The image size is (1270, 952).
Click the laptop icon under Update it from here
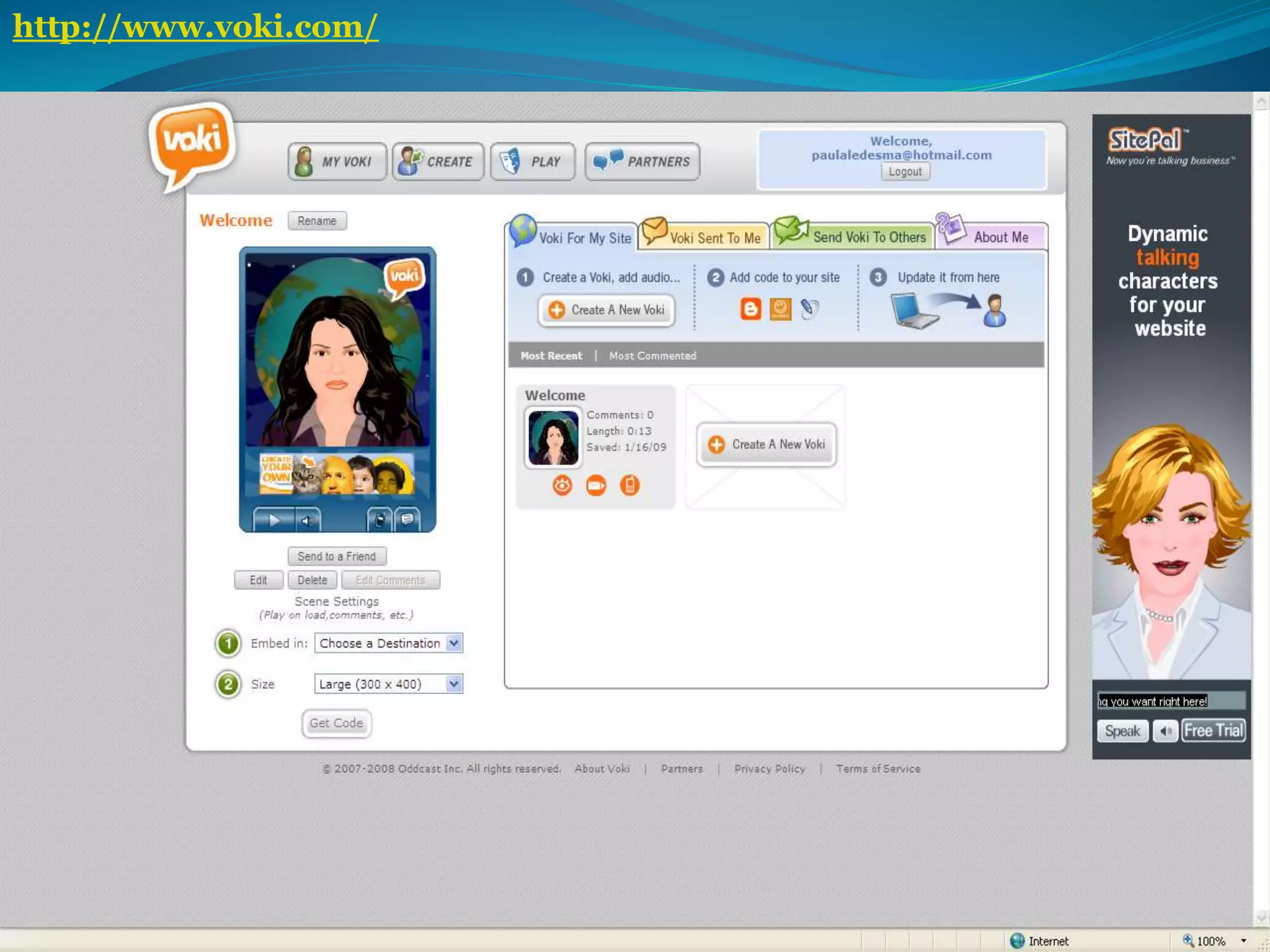tap(914, 311)
